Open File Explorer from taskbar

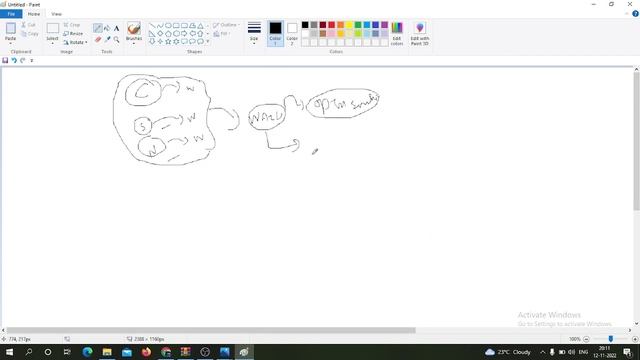click(x=107, y=352)
